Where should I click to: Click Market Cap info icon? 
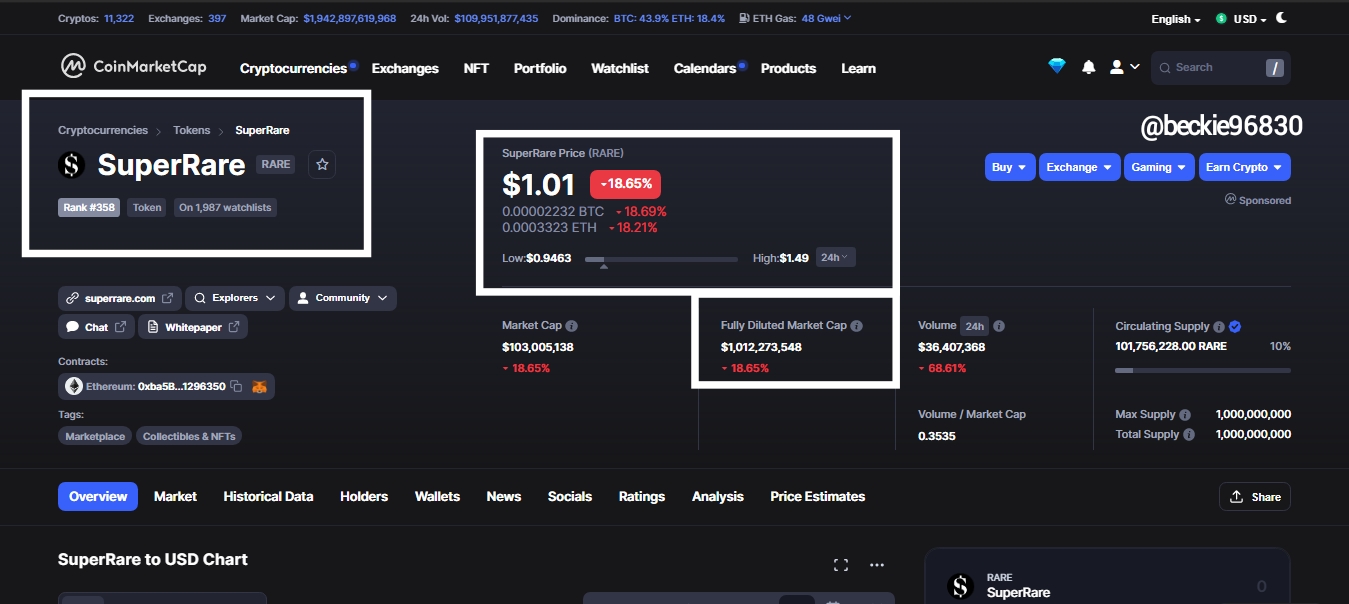coord(572,326)
